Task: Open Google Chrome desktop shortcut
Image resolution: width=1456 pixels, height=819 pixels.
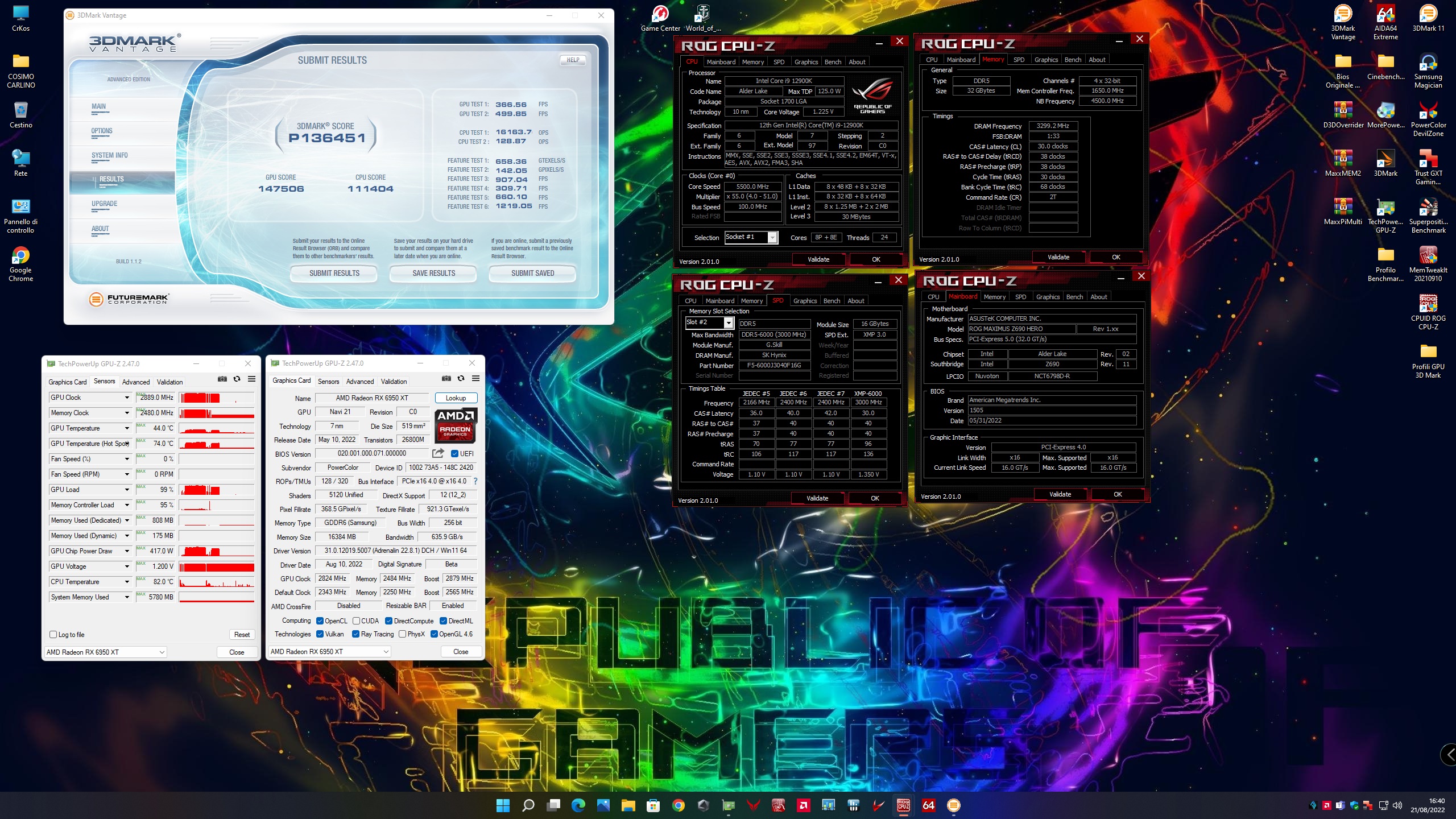Action: pos(20,264)
